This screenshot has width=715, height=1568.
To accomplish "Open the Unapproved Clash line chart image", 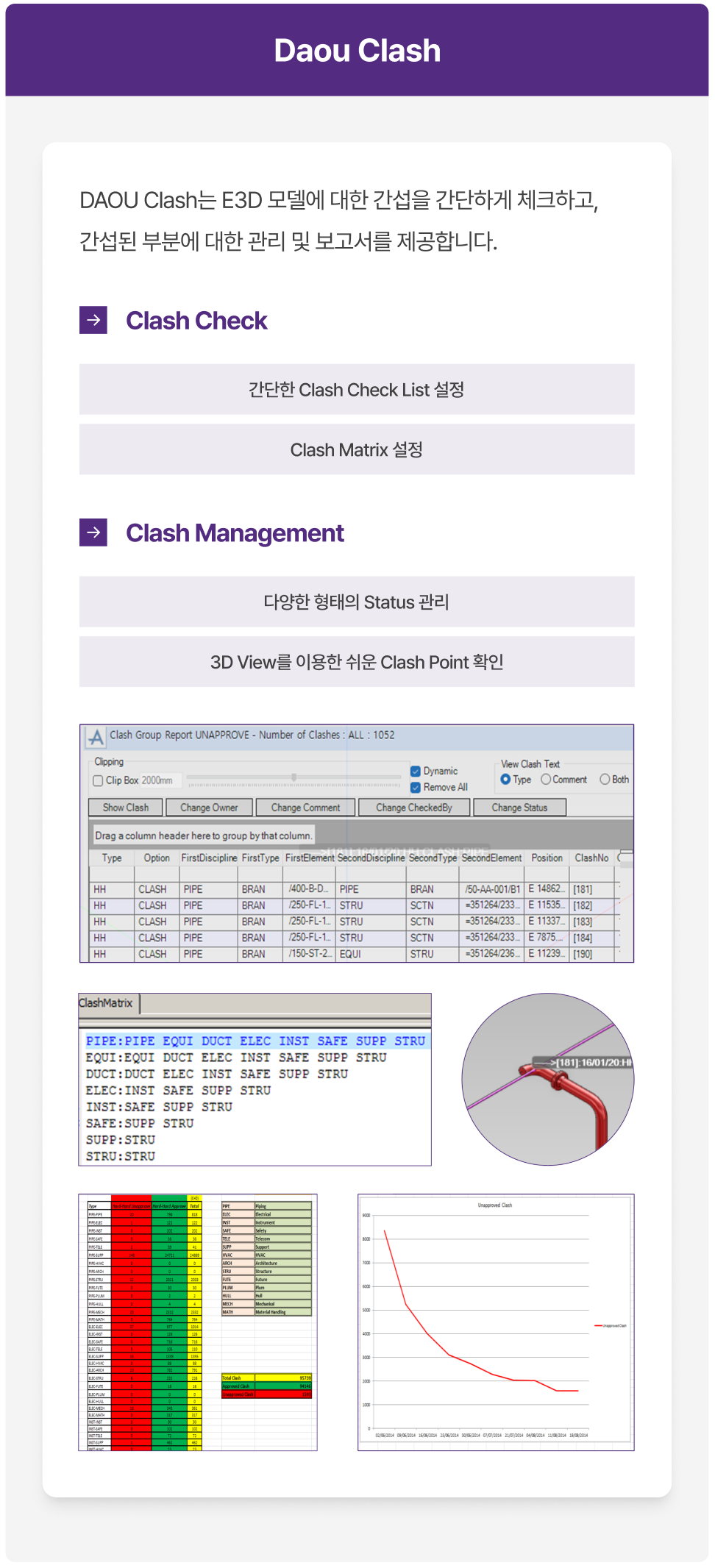I will coord(495,1322).
